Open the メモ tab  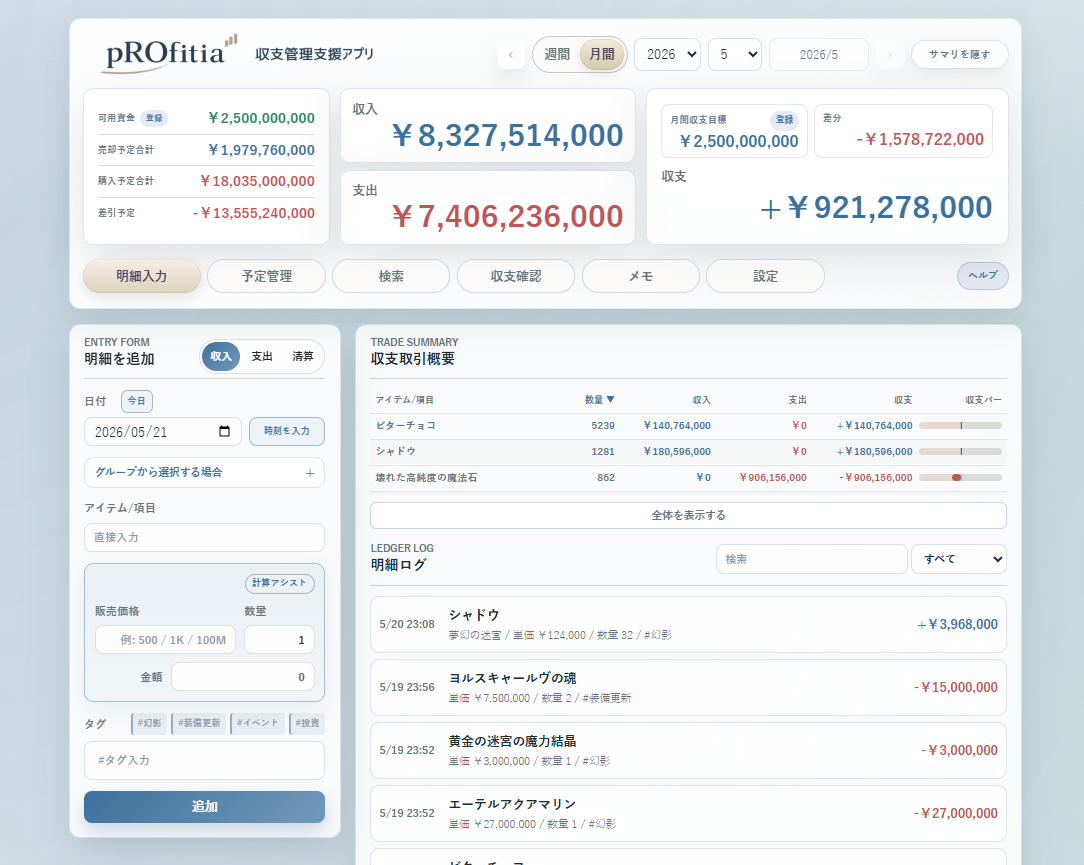click(x=641, y=276)
